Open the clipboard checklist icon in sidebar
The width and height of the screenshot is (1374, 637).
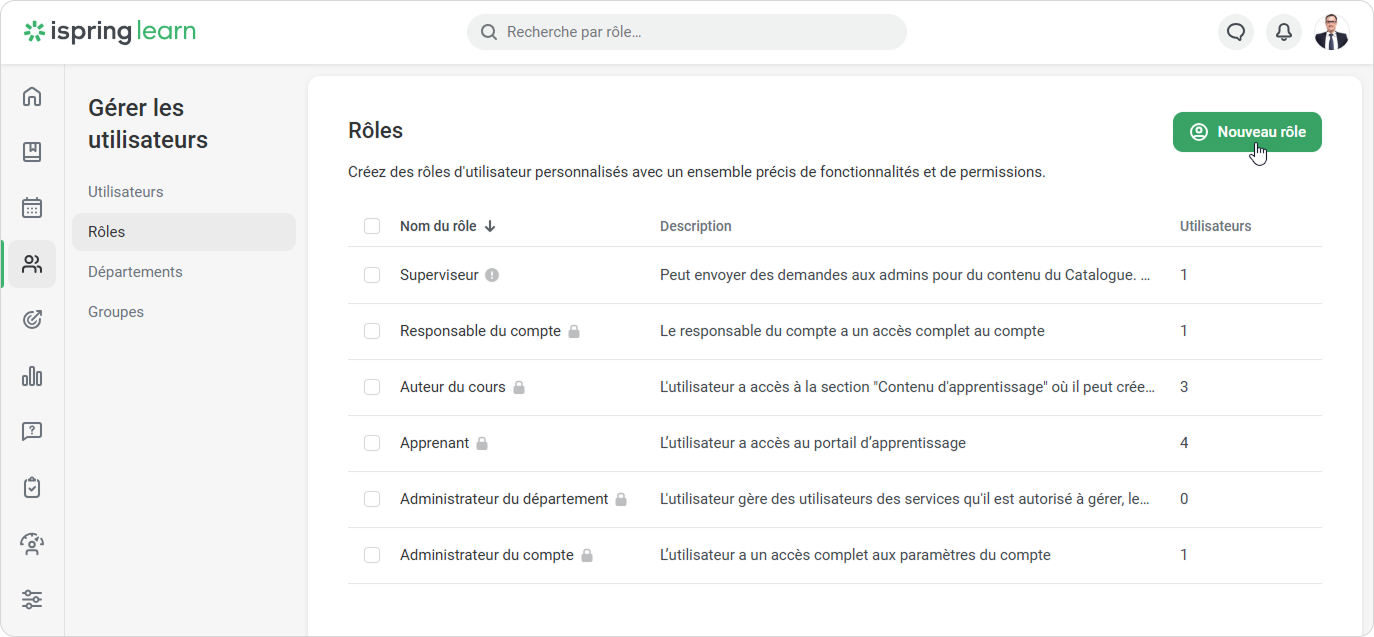tap(32, 488)
